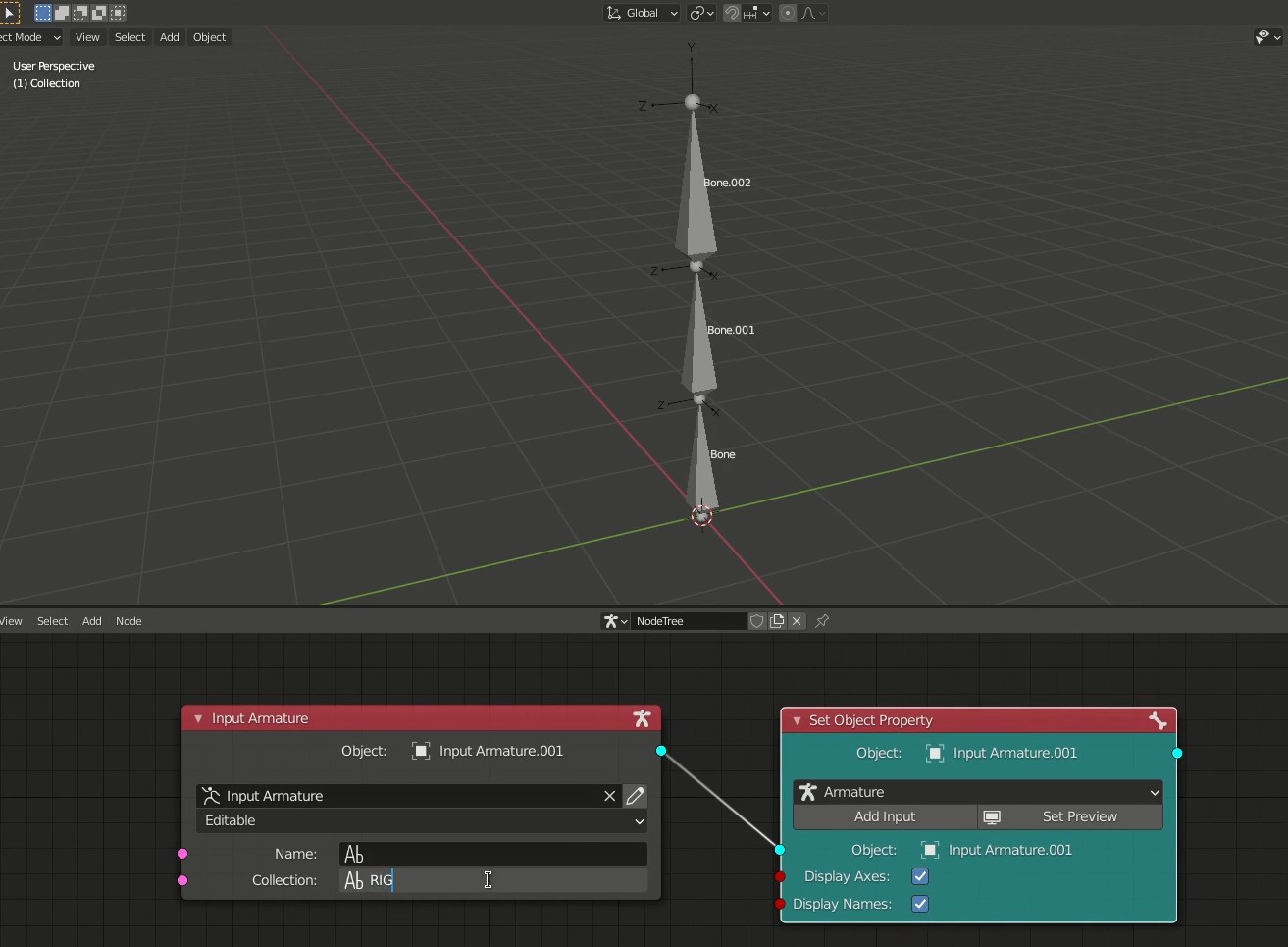The image size is (1288, 947).
Task: Activate the Select tool arrow icon
Action: 9,13
